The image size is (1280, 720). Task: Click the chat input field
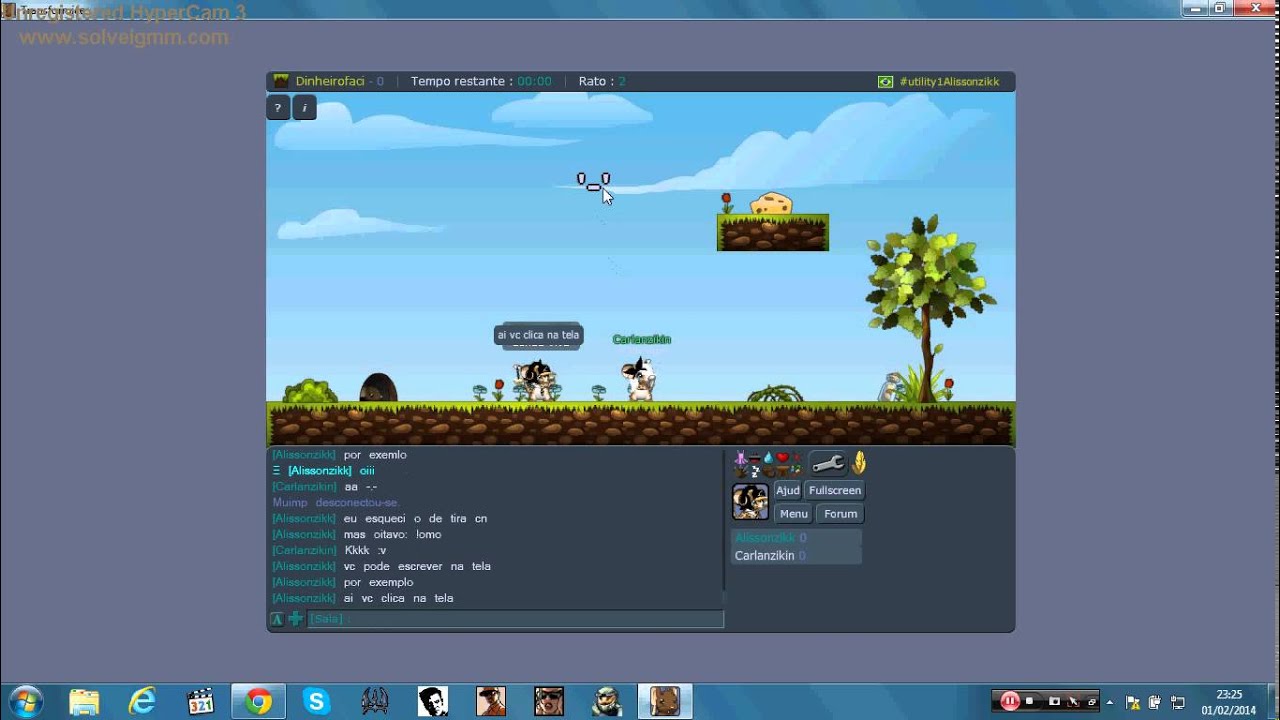[x=515, y=619]
